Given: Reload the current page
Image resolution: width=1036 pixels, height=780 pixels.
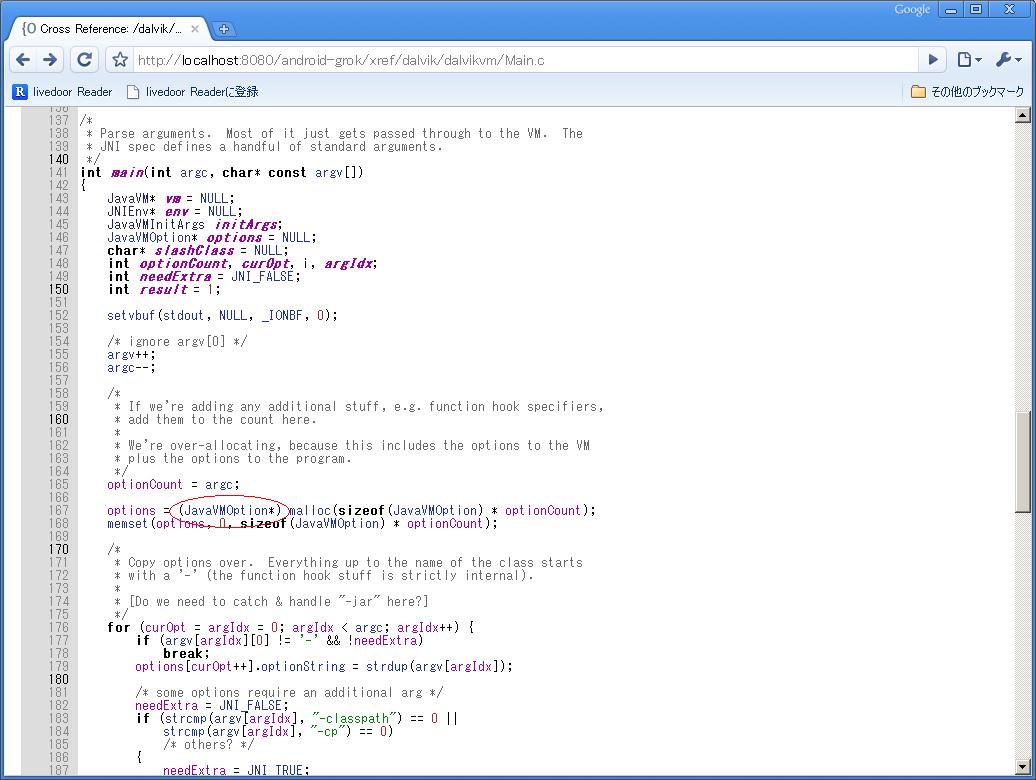Looking at the screenshot, I should pos(85,60).
